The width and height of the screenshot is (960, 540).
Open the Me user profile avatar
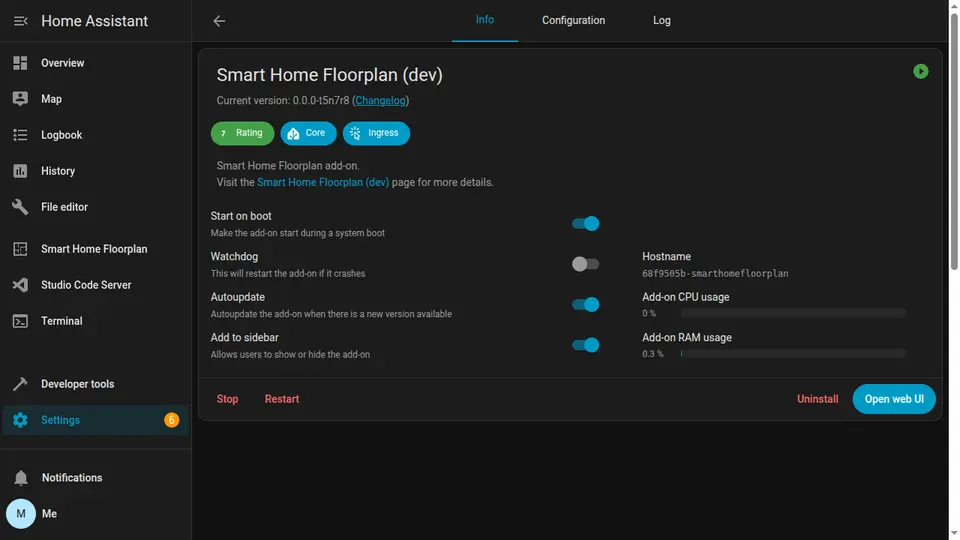pyautogui.click(x=21, y=514)
